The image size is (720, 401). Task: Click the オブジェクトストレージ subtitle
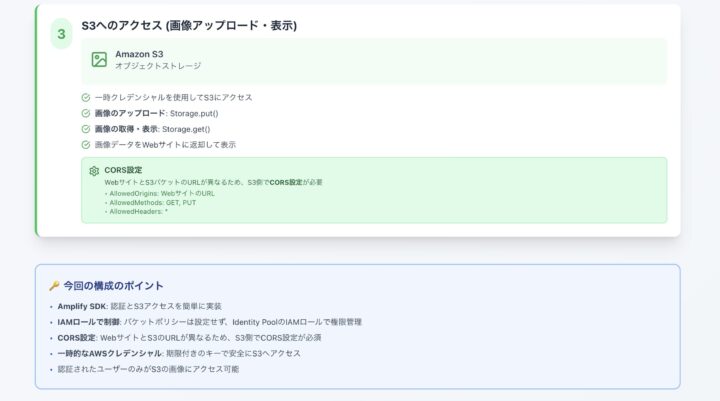pyautogui.click(x=158, y=66)
